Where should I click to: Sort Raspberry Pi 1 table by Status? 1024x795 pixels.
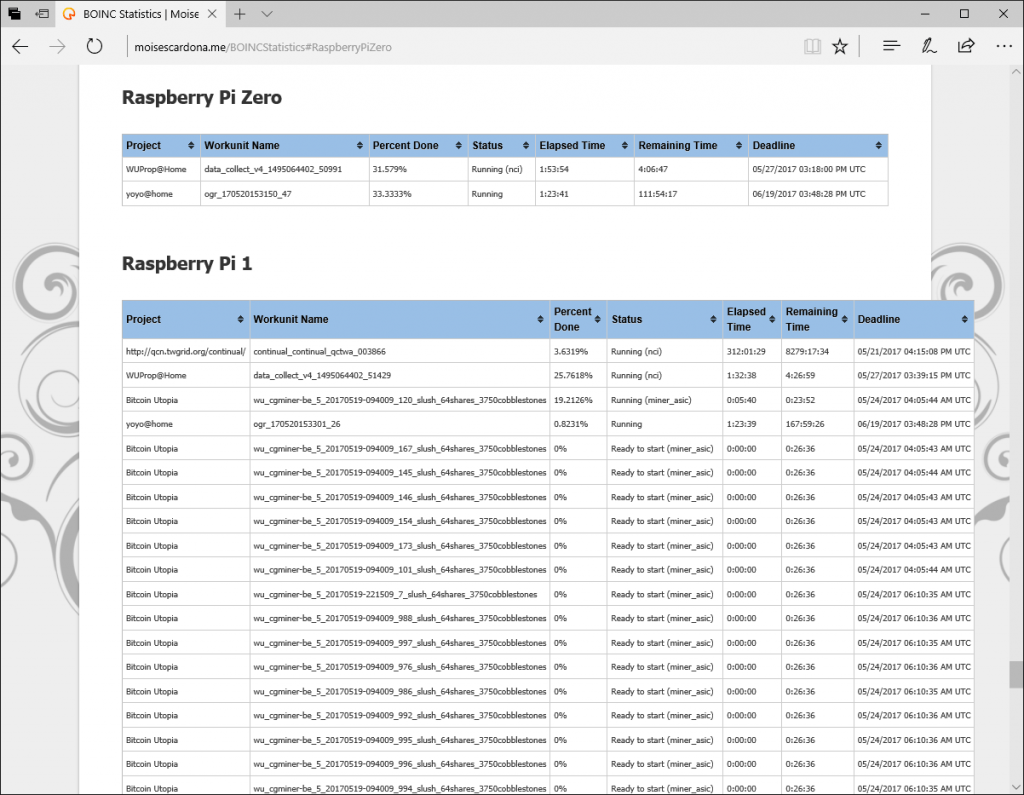click(x=664, y=319)
